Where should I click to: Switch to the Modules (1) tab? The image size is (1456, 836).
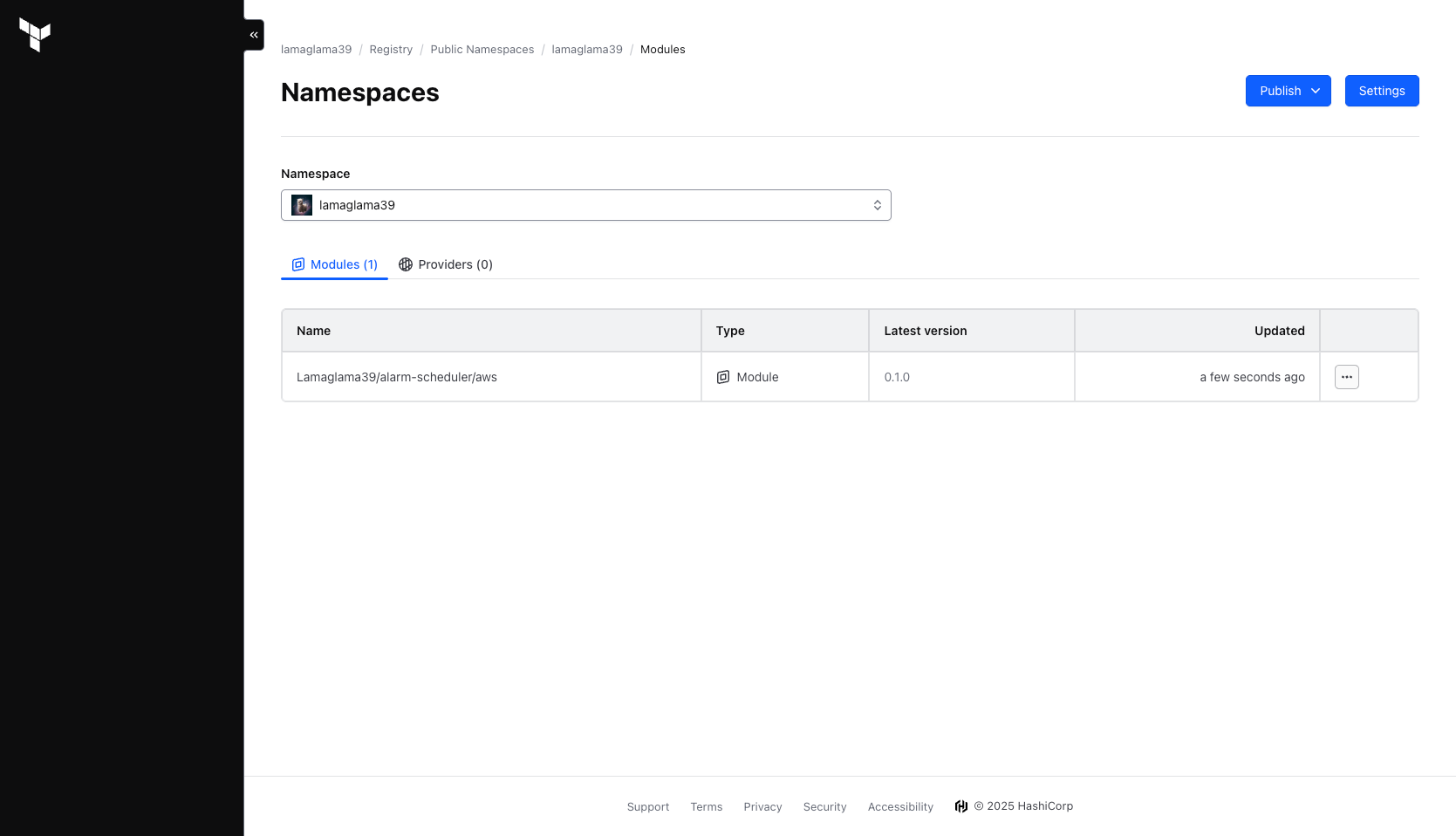coord(334,264)
